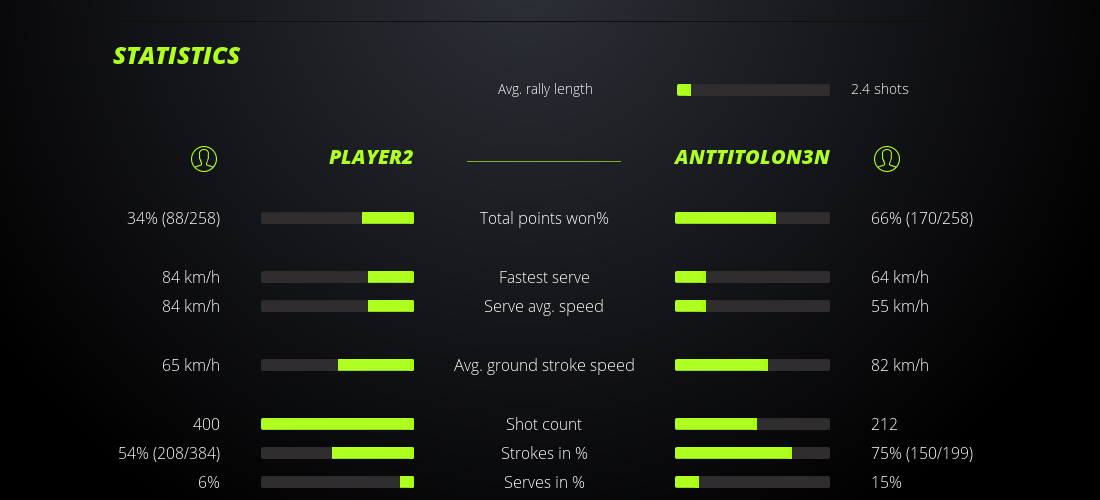Click ANTTITOLON3N's profile avatar icon

(886, 158)
